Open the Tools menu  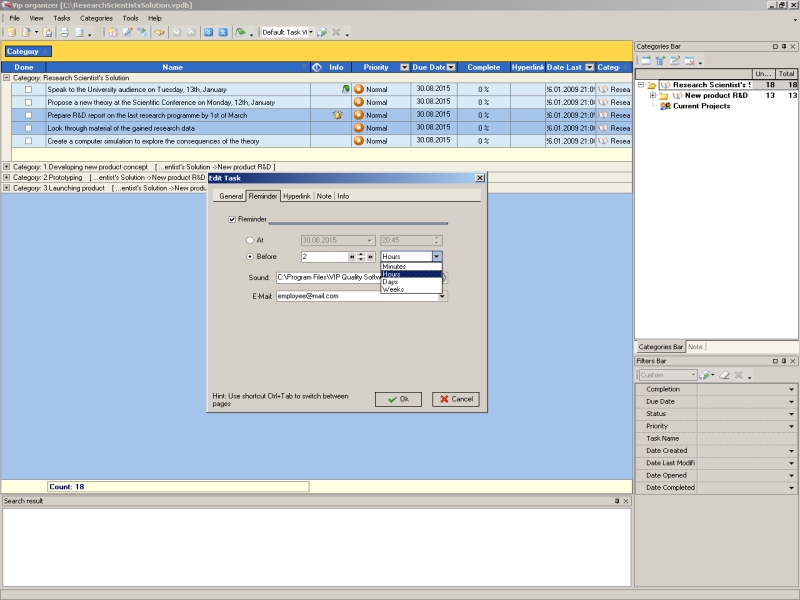click(130, 18)
